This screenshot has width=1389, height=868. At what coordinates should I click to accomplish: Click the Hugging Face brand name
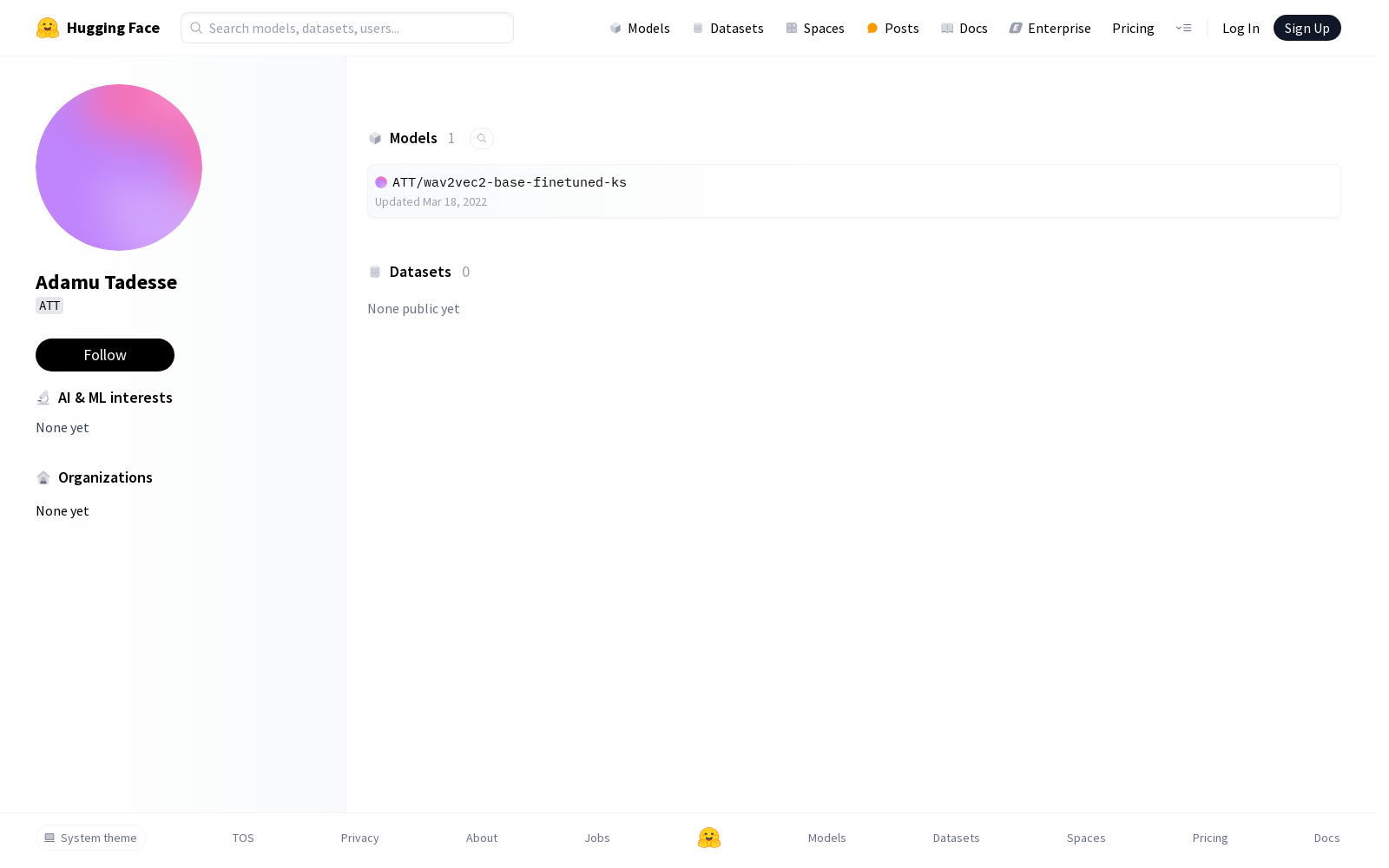coord(113,28)
